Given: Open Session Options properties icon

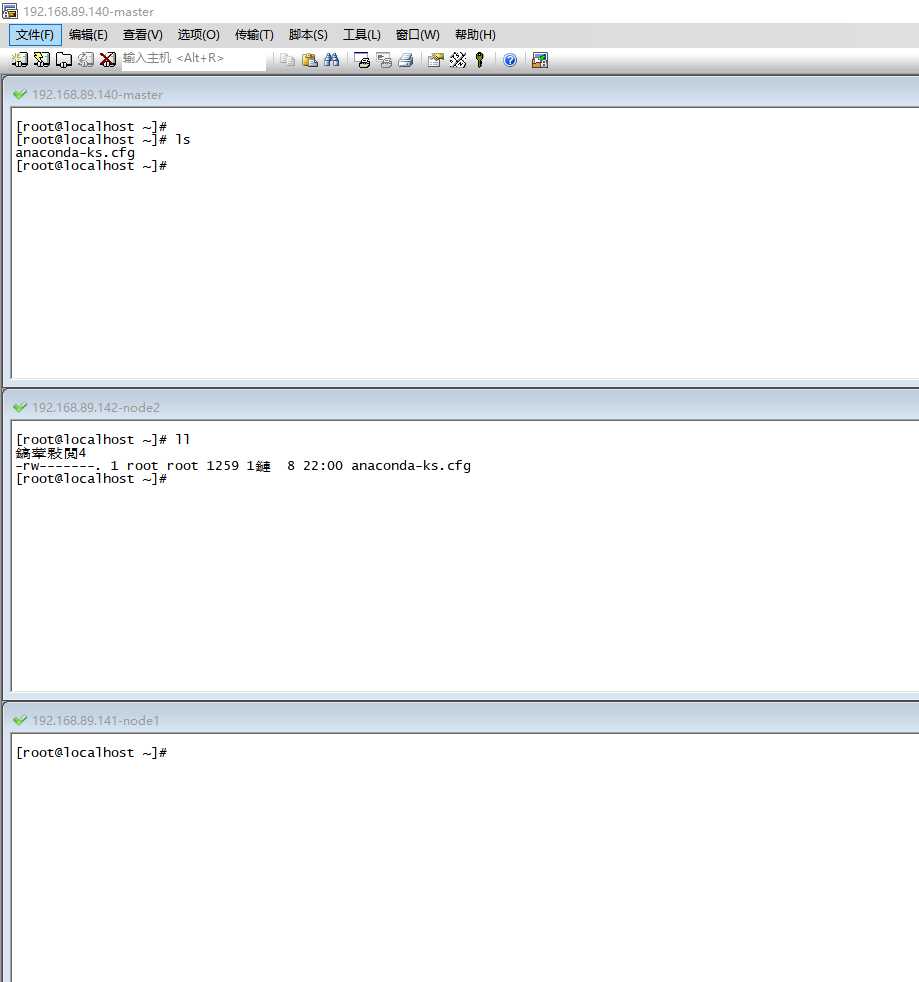Looking at the screenshot, I should coord(435,59).
